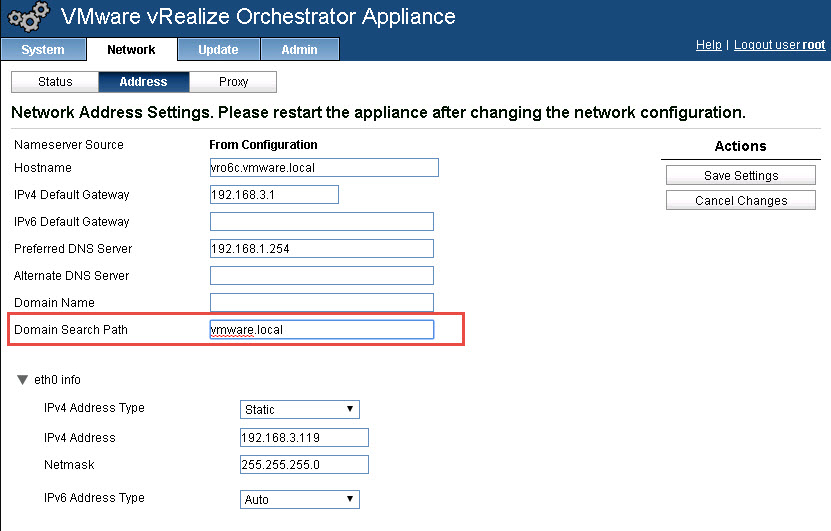Open the Help link
Viewport: 831px width, 531px height.
[x=708, y=45]
